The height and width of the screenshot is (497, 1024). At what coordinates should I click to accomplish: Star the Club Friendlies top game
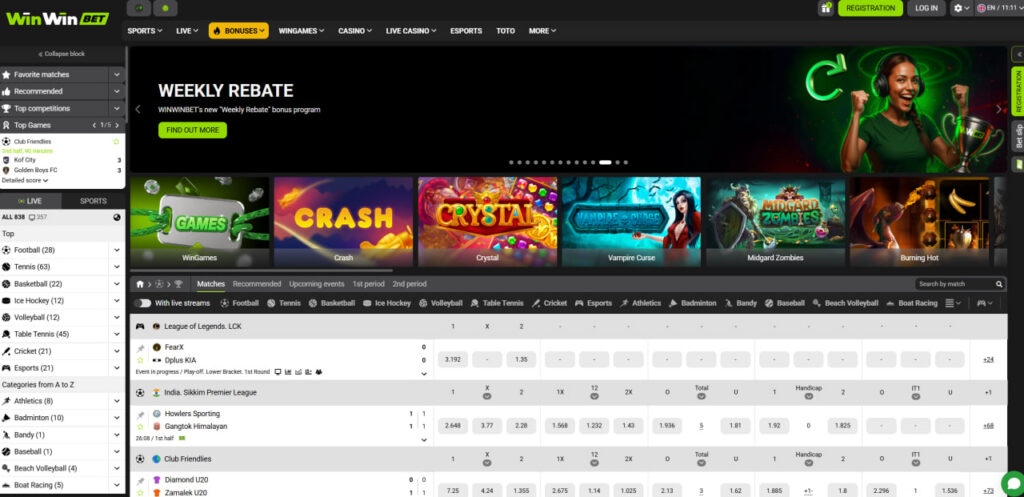tap(116, 141)
